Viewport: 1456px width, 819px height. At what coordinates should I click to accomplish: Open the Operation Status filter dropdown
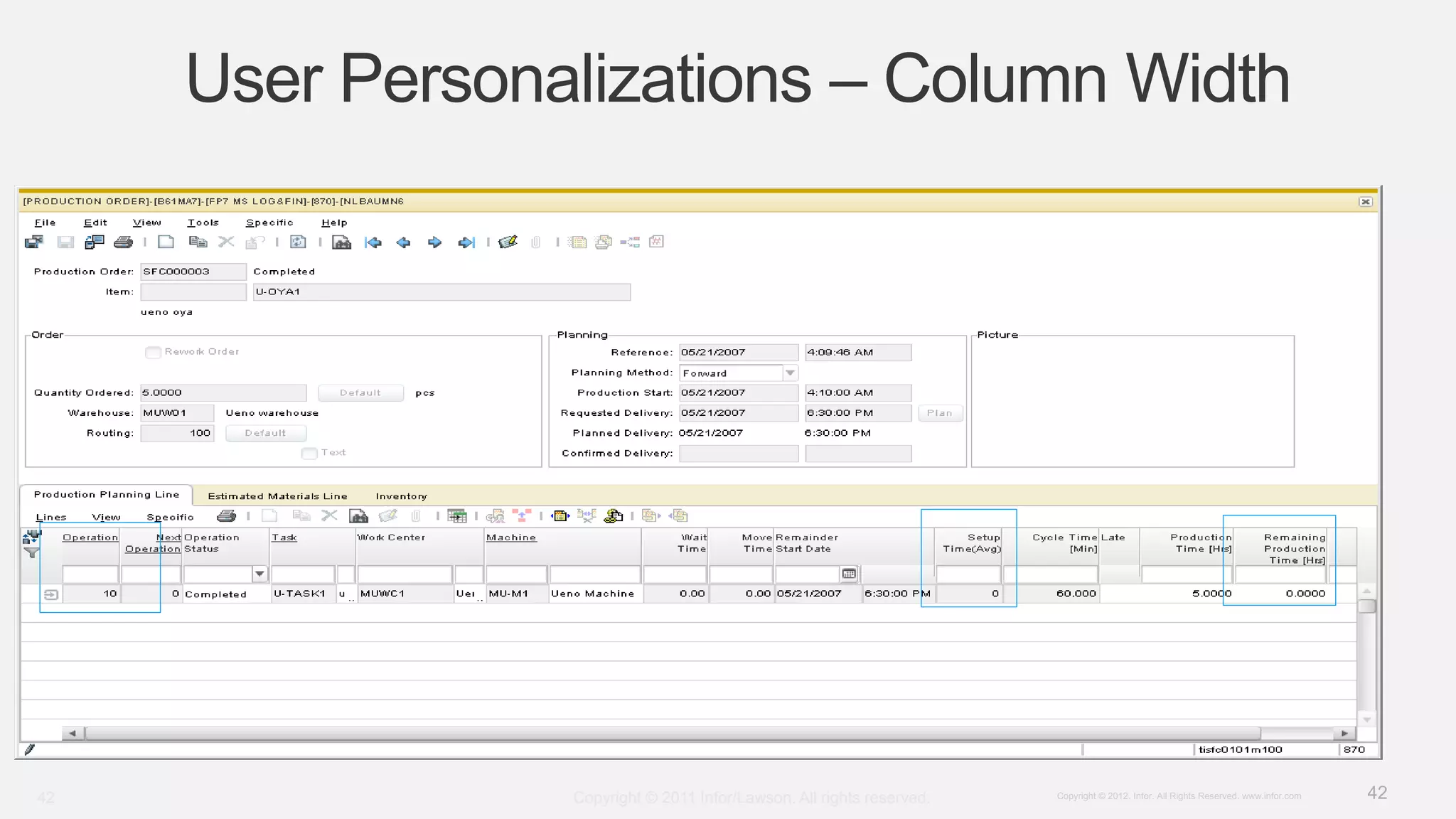[259, 574]
